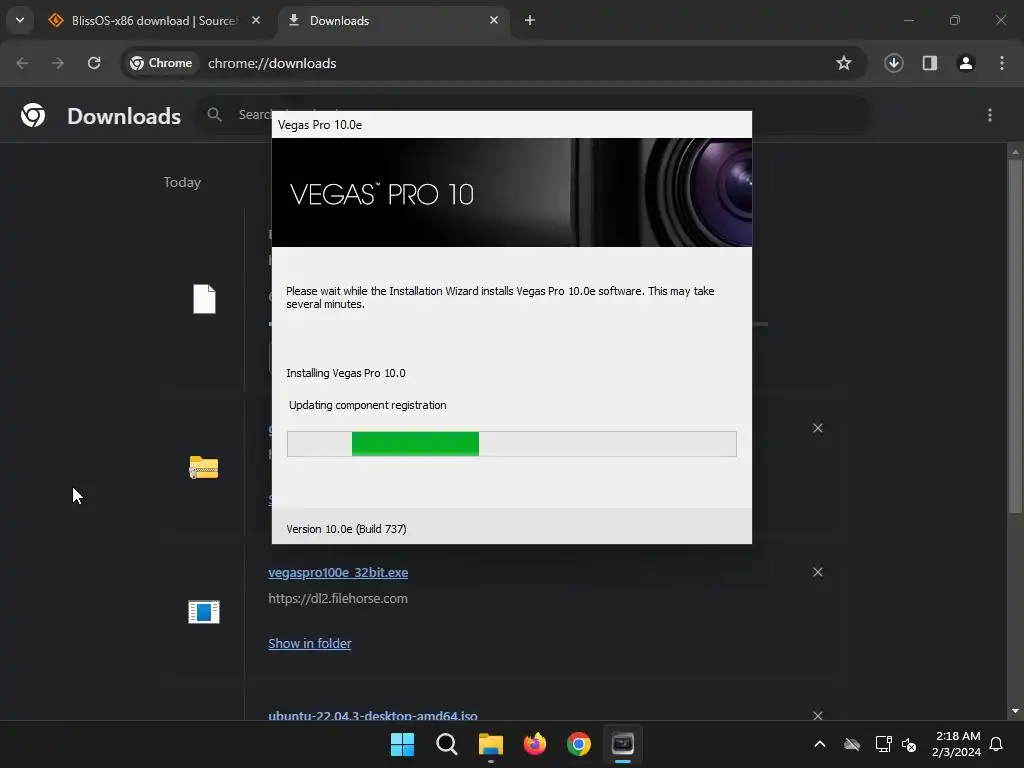
Task: Reload the downloads page
Action: pos(94,63)
